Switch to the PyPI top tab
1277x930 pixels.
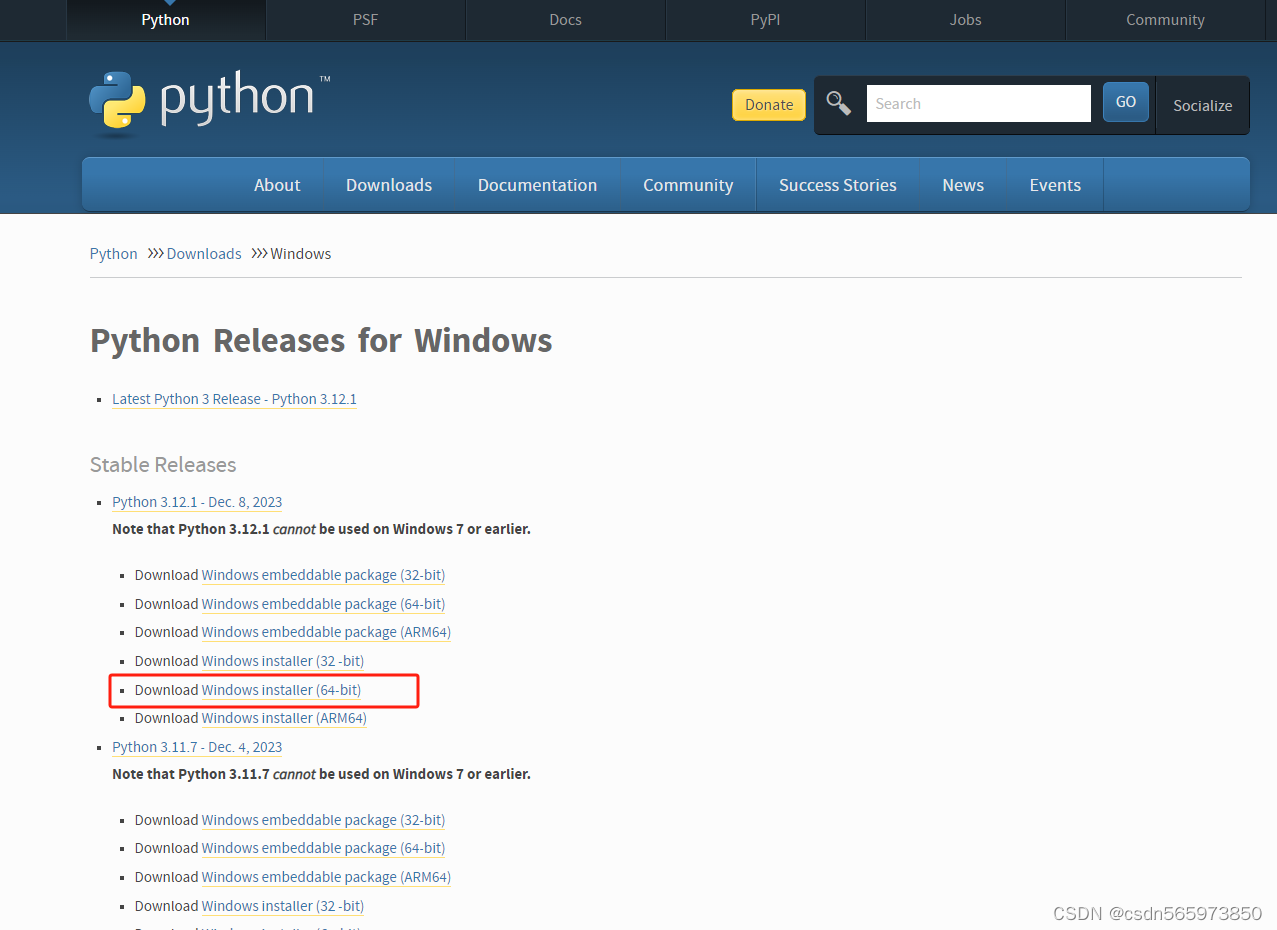[766, 20]
